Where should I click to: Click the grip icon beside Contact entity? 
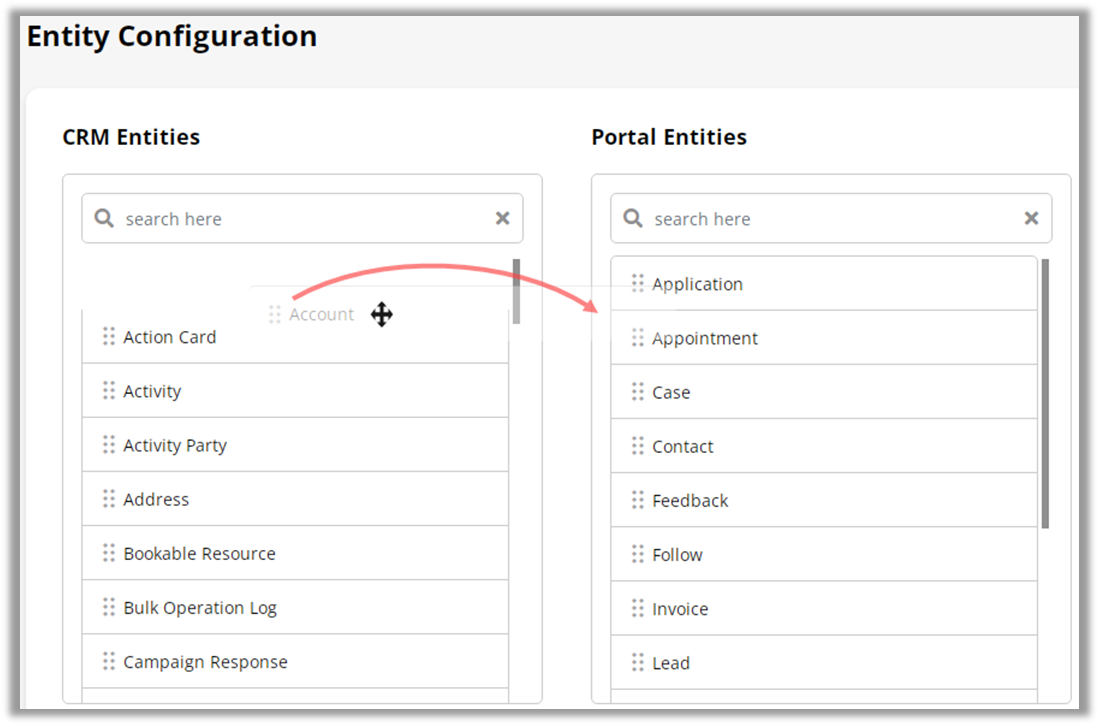638,446
